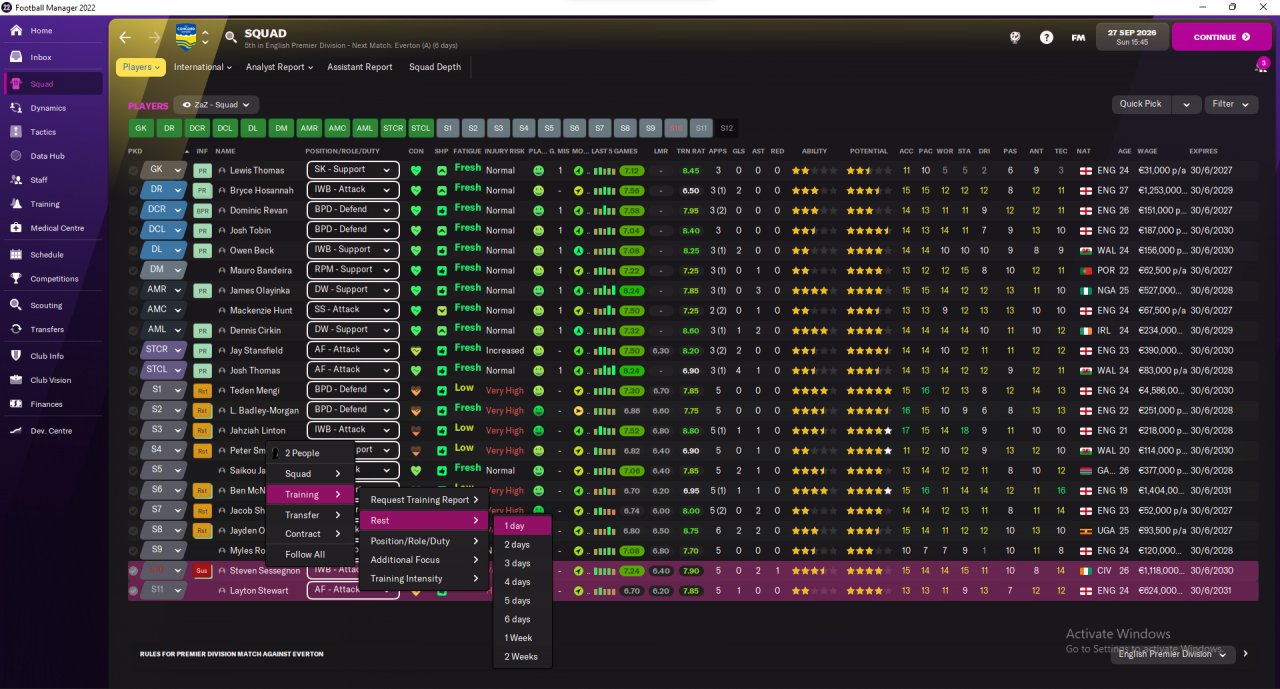Open the Tactics sidebar icon
This screenshot has height=689, width=1280.
[x=17, y=132]
